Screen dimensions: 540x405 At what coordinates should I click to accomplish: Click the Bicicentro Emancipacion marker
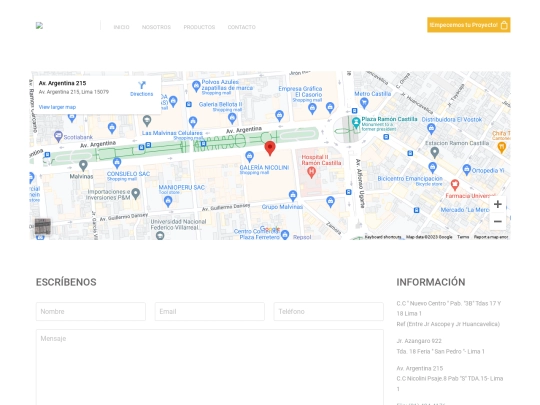point(433,168)
